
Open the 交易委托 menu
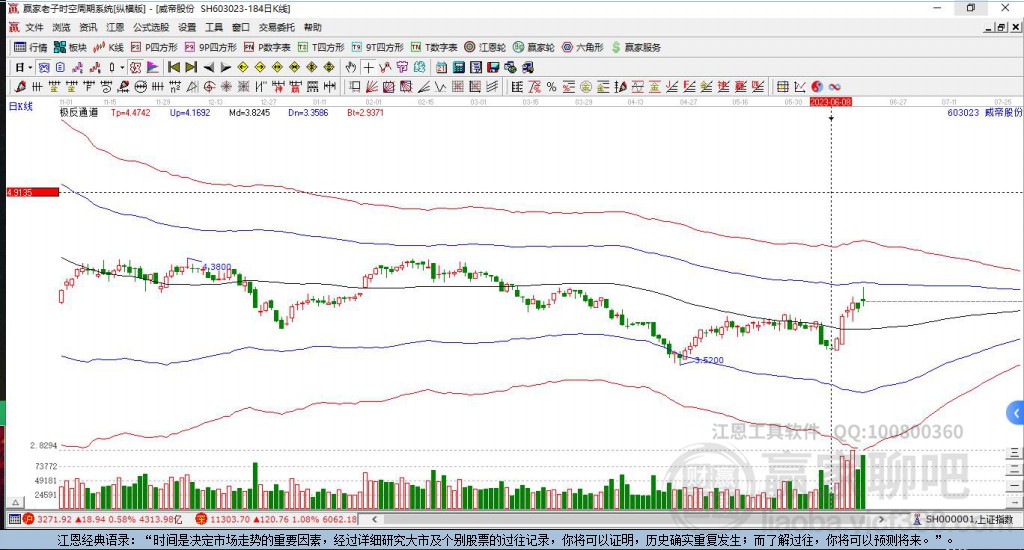coord(277,27)
